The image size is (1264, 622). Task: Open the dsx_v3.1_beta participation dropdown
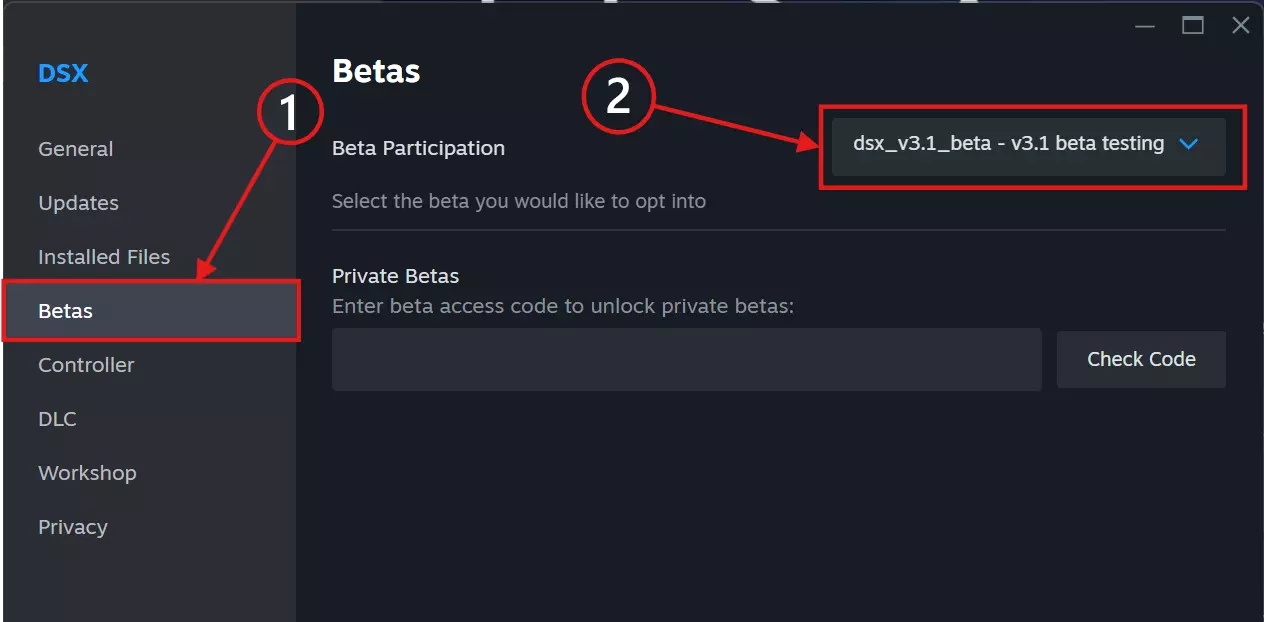pos(1028,145)
